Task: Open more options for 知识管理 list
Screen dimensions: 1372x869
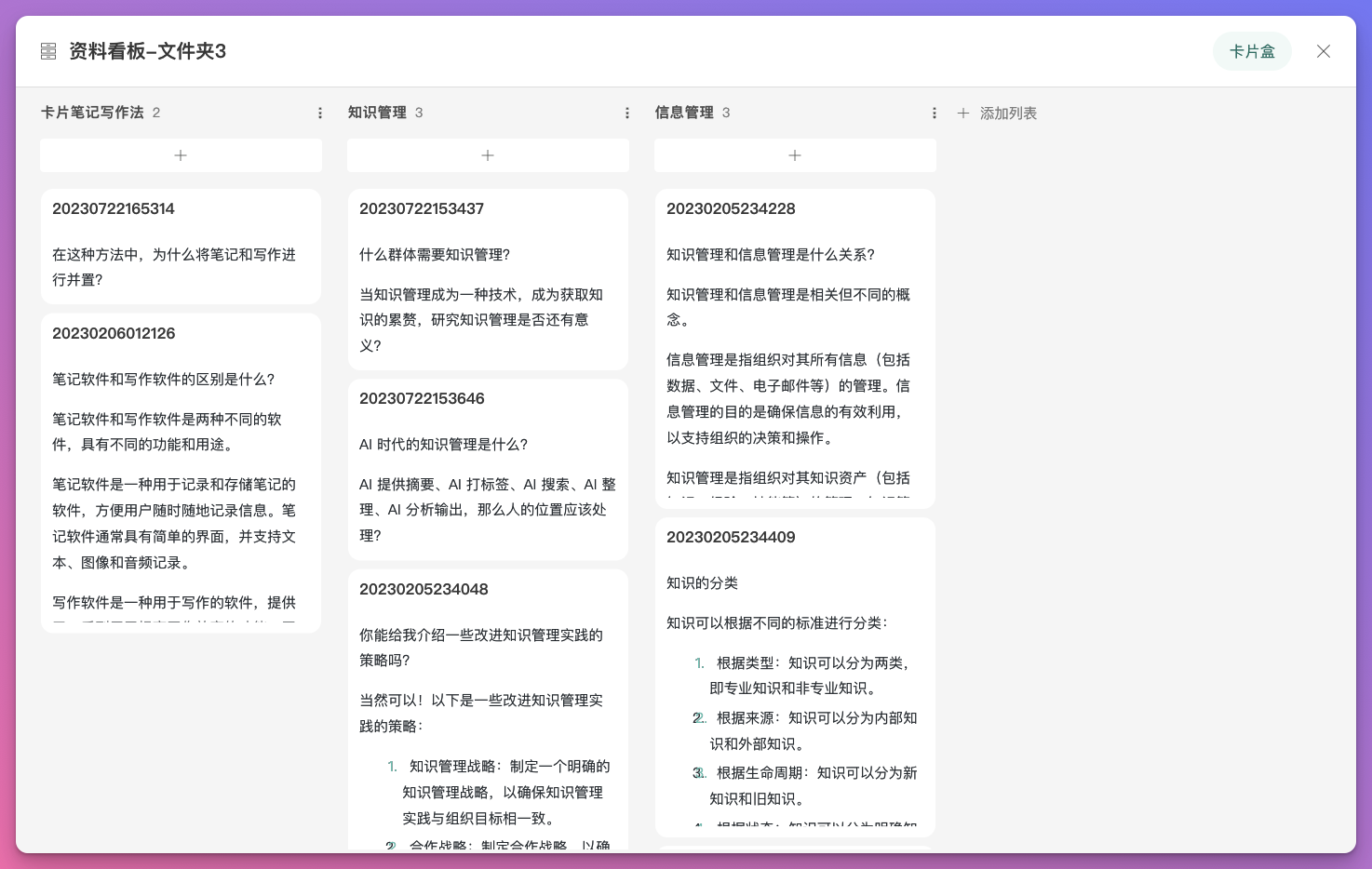Action: tap(627, 113)
